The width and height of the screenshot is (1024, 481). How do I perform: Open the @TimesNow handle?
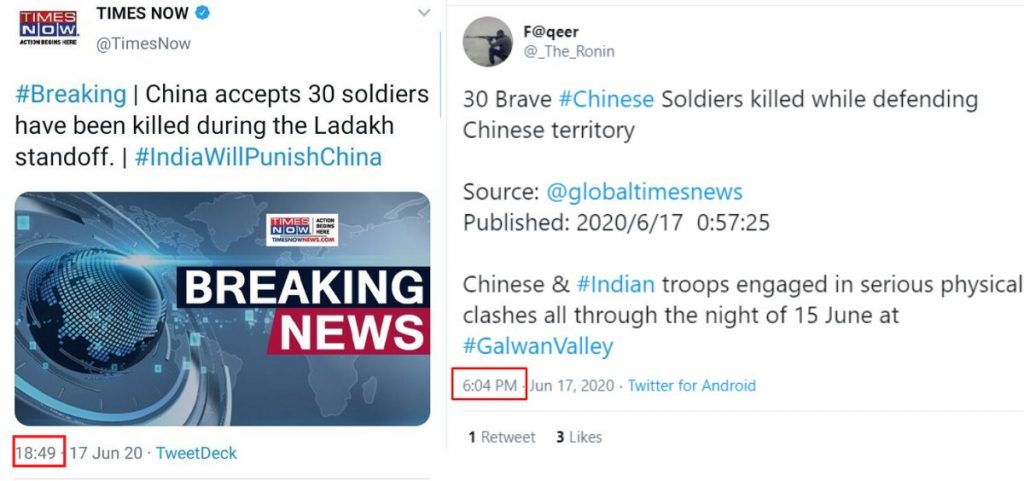point(143,44)
